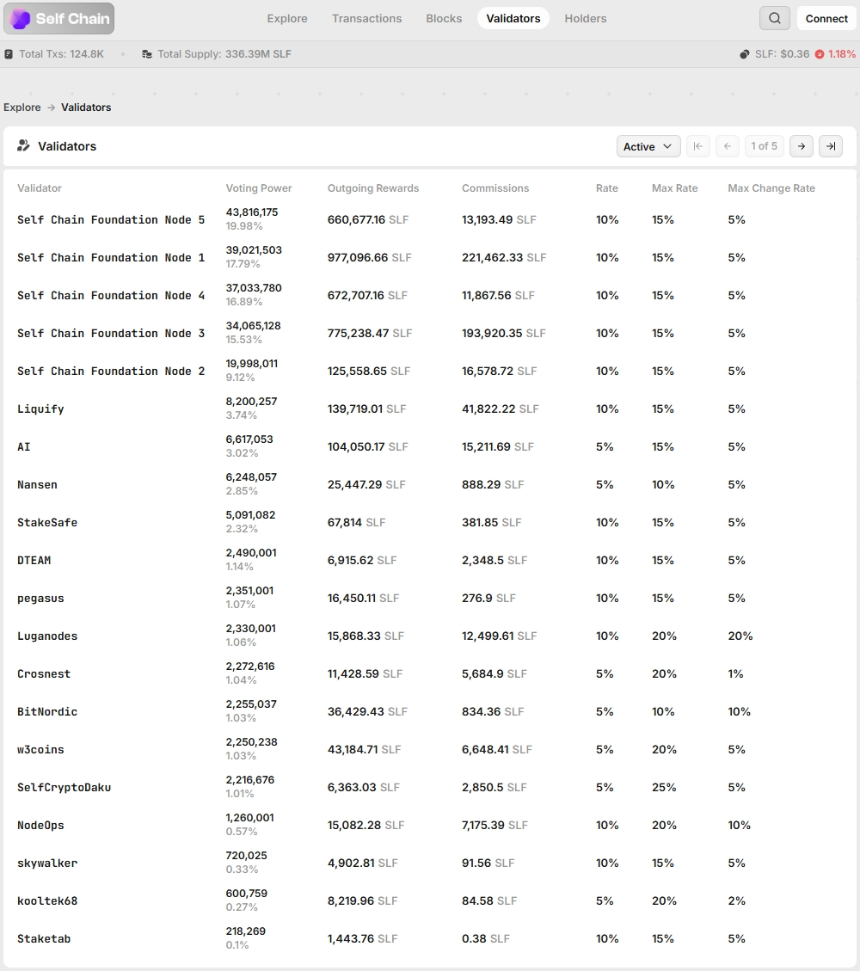Screen dimensions: 860x971
Task: Open the Luganodes validator
Action: click(48, 637)
